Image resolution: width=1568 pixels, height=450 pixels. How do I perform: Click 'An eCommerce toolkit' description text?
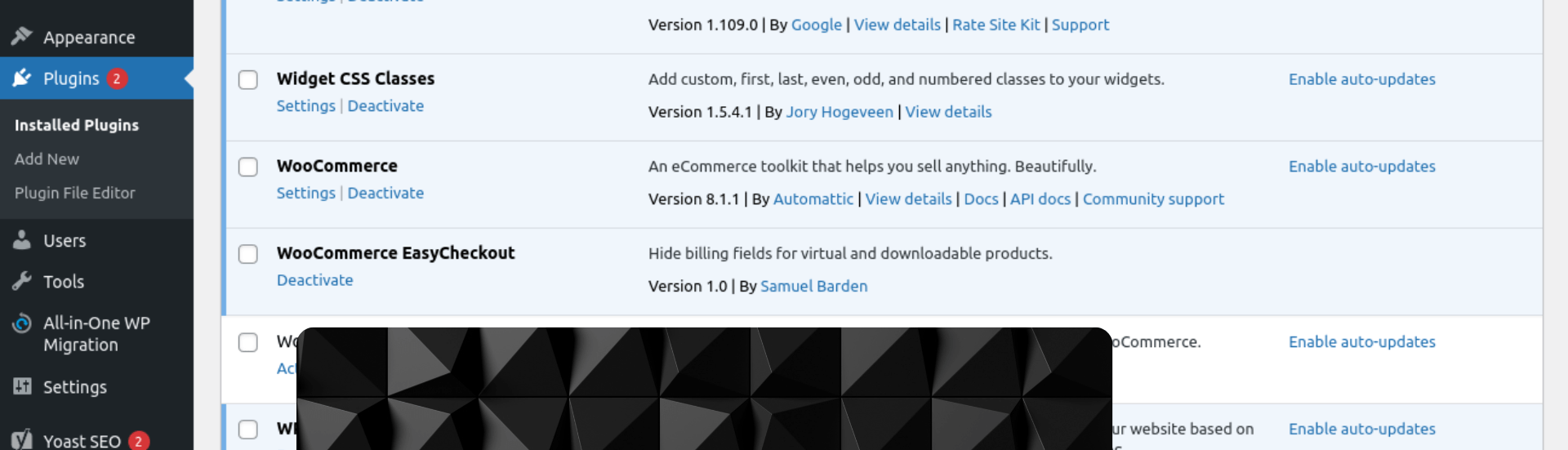tap(872, 167)
